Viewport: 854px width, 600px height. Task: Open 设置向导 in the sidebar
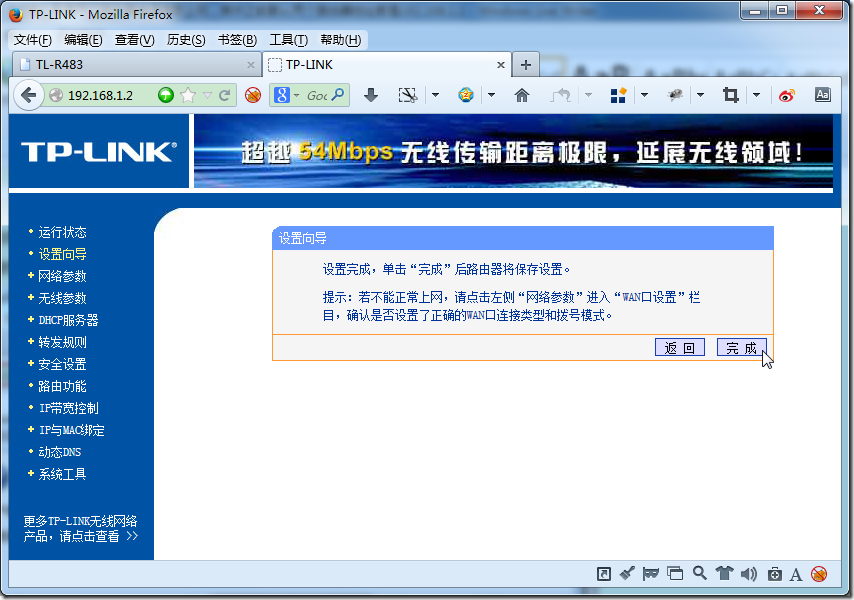click(62, 254)
